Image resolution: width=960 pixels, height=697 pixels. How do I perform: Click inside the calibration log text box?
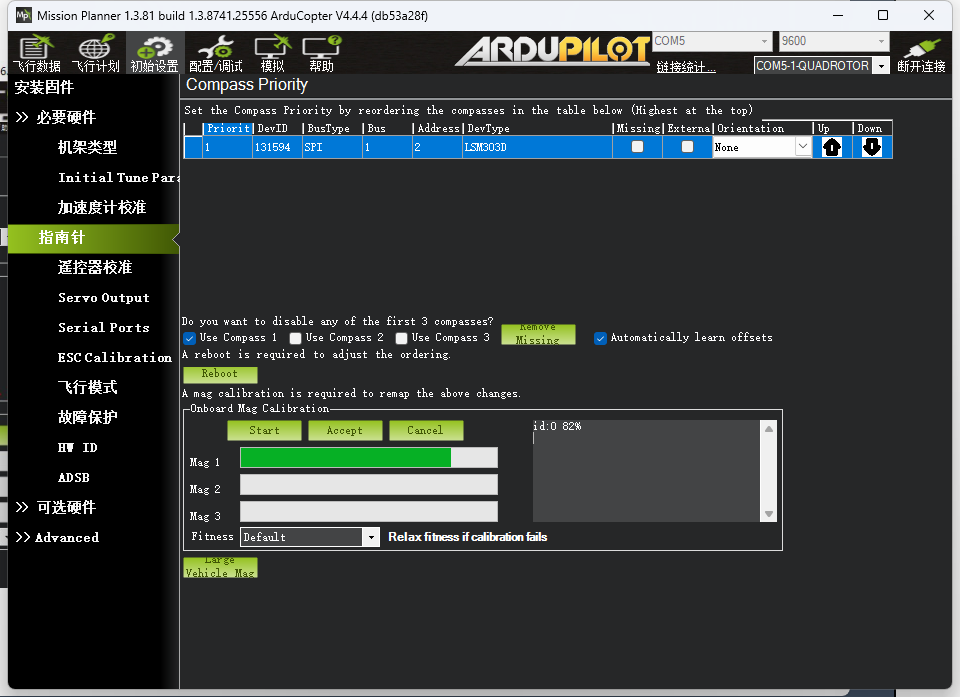click(647, 470)
